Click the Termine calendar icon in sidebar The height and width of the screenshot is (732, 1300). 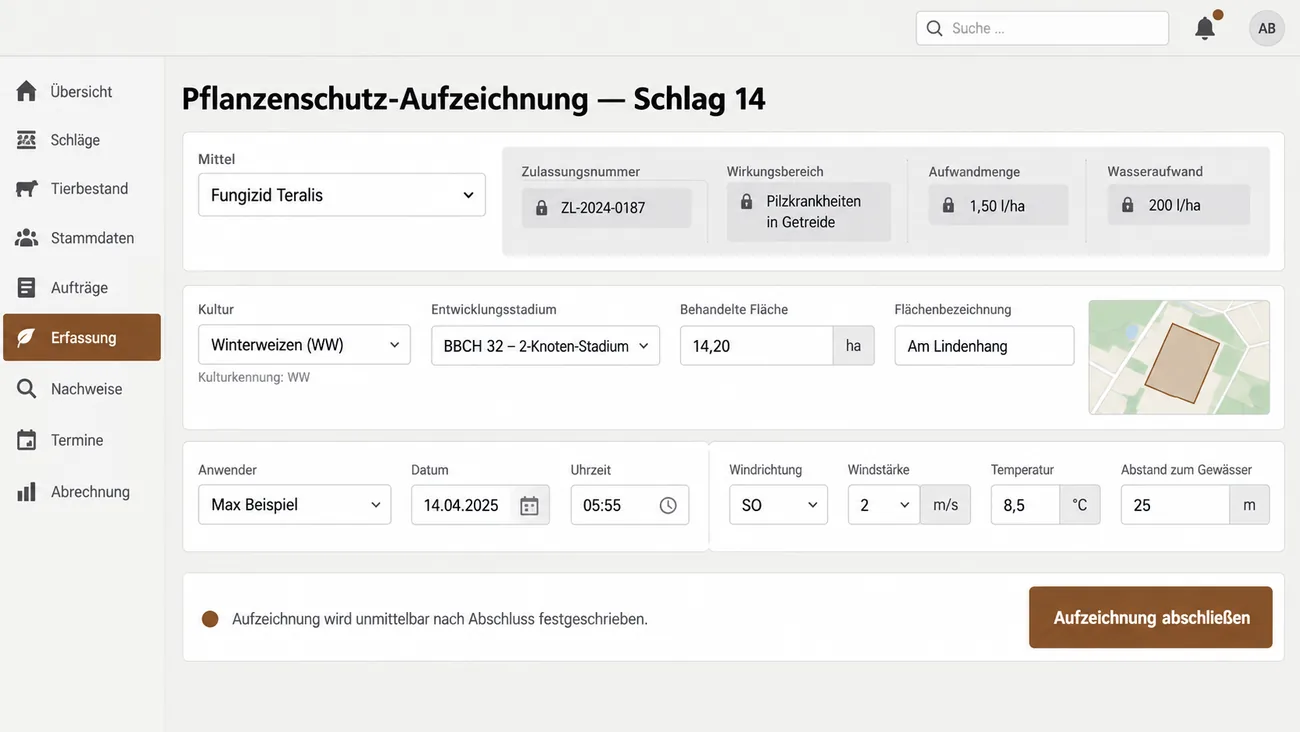[27, 440]
